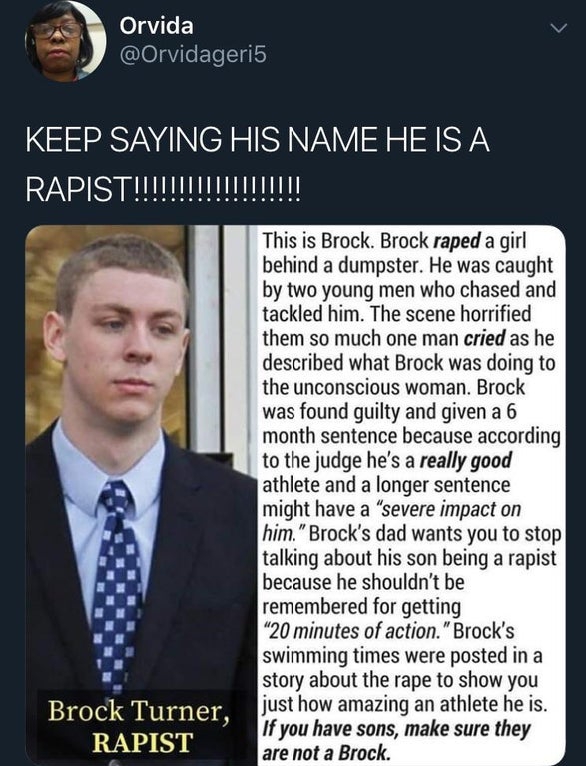Click the line "Brock's dad wants you to stop"
Viewport: 586px width, 766px height.
coord(435,534)
